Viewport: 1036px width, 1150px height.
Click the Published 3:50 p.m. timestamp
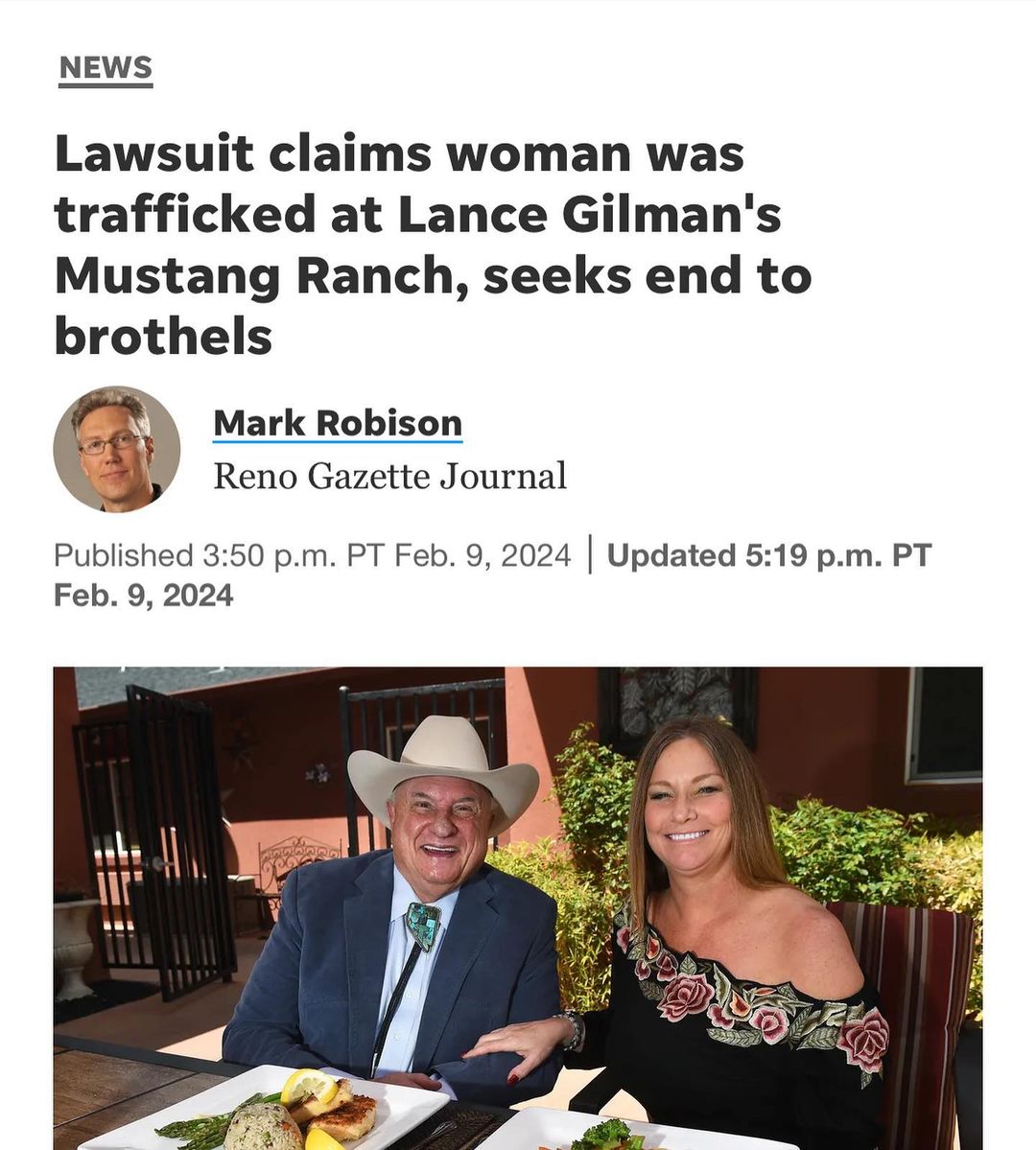click(313, 555)
